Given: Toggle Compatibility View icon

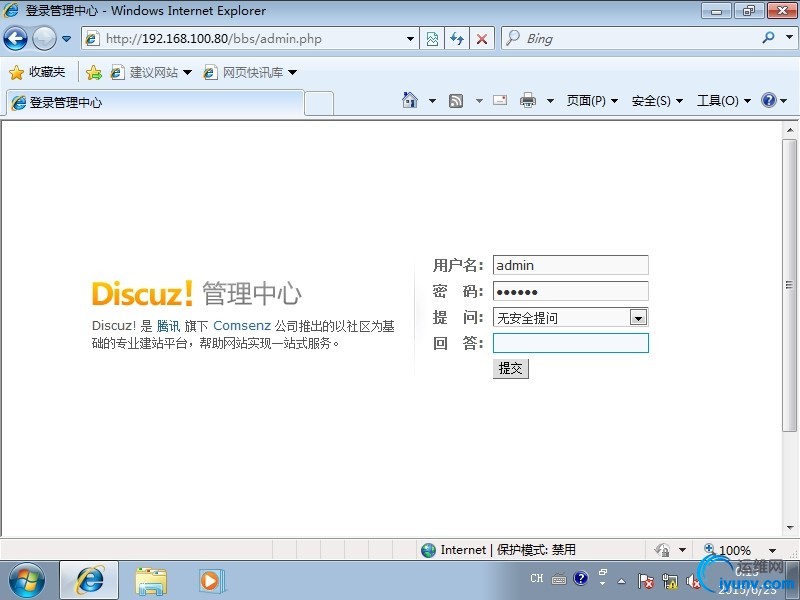Looking at the screenshot, I should pyautogui.click(x=432, y=39).
